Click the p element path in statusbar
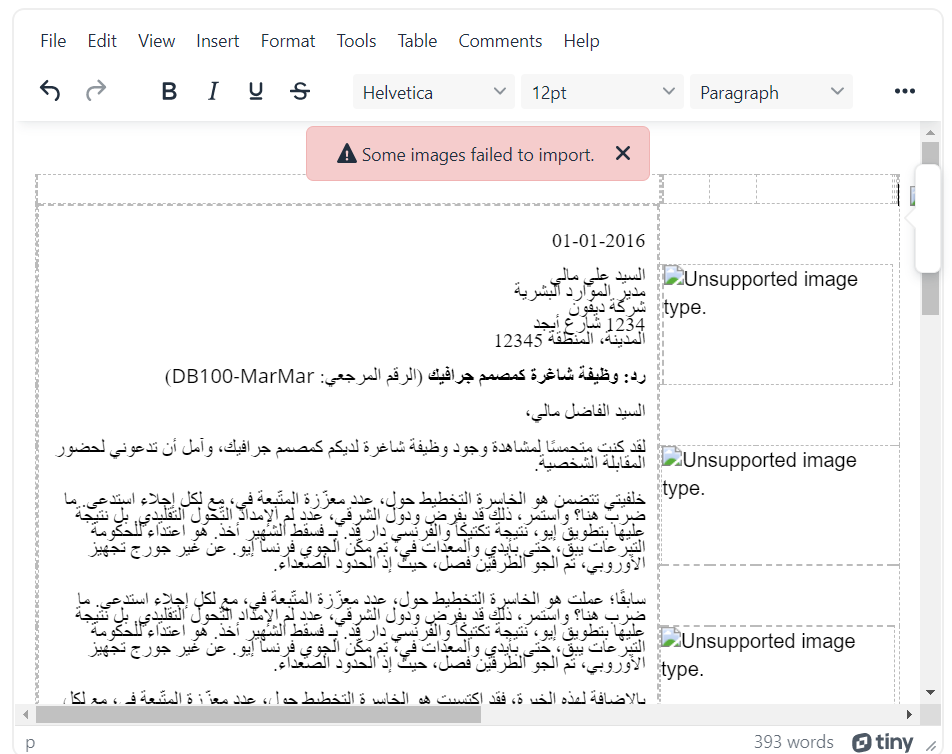952x754 pixels. (x=30, y=742)
